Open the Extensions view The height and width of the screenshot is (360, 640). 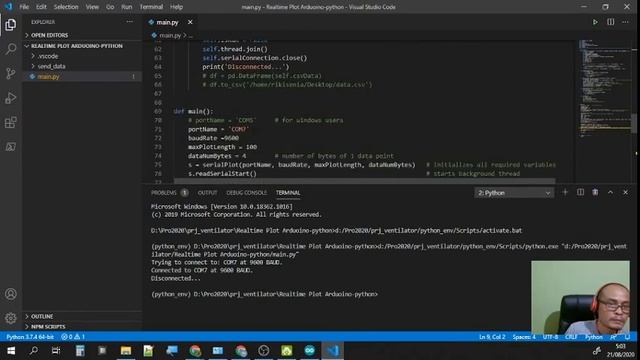coord(11,122)
